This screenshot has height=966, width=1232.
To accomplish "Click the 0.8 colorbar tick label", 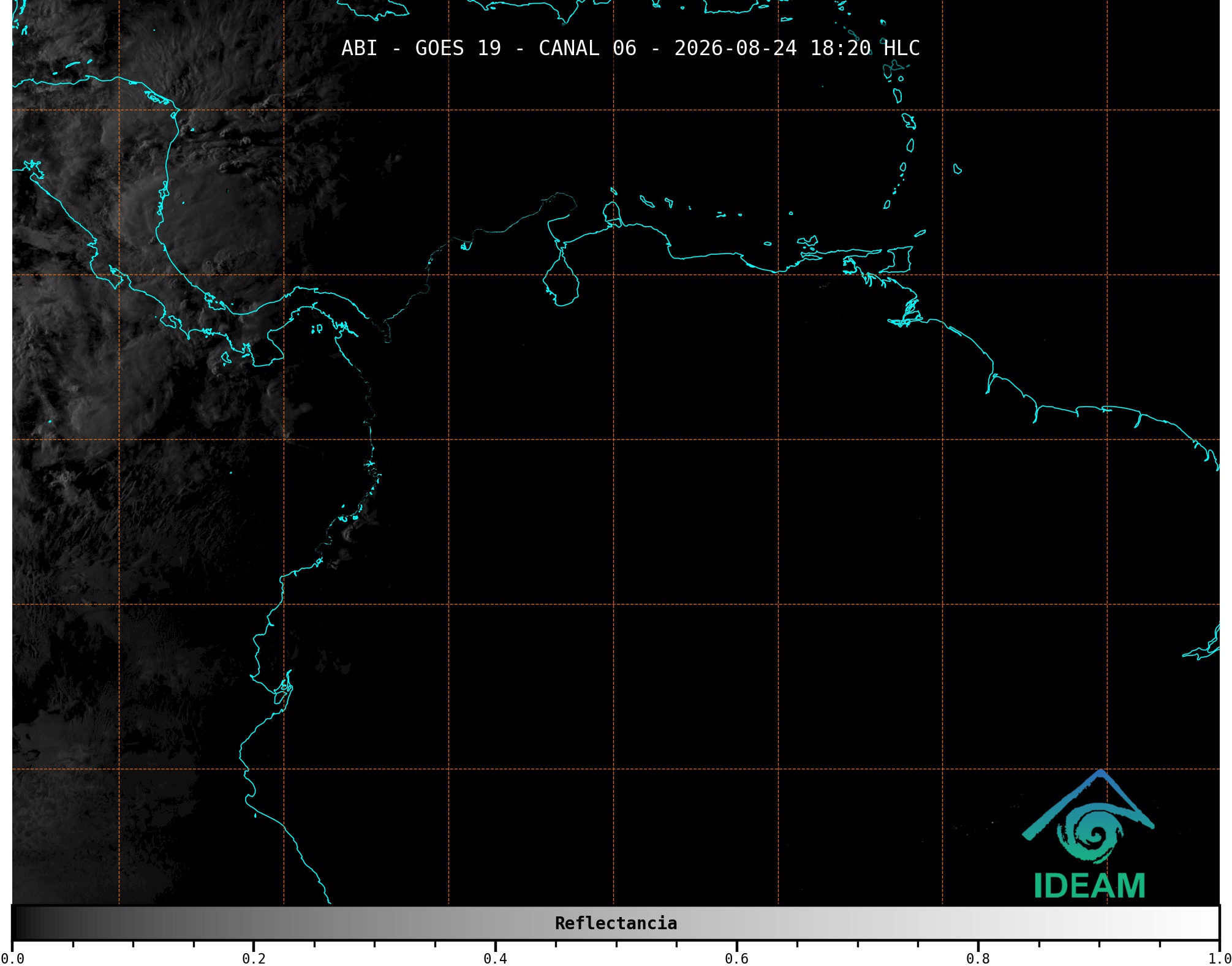I will pyautogui.click(x=978, y=959).
